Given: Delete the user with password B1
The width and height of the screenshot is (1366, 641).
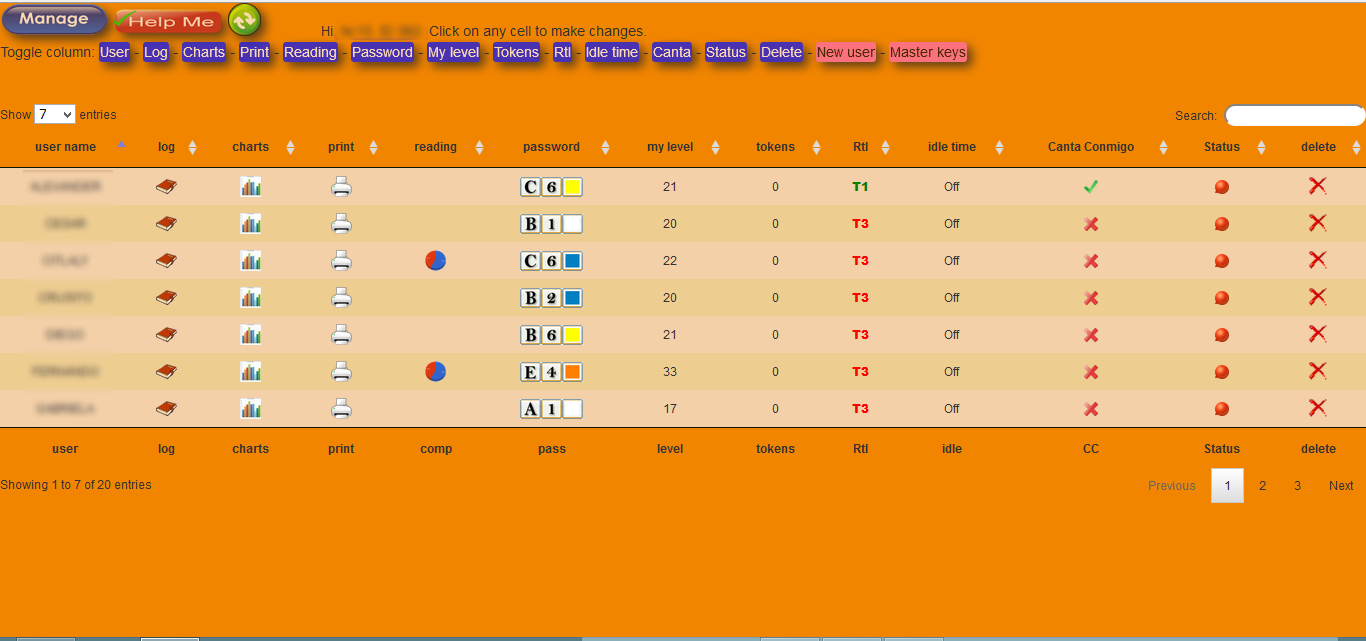Looking at the screenshot, I should pyautogui.click(x=1318, y=223).
